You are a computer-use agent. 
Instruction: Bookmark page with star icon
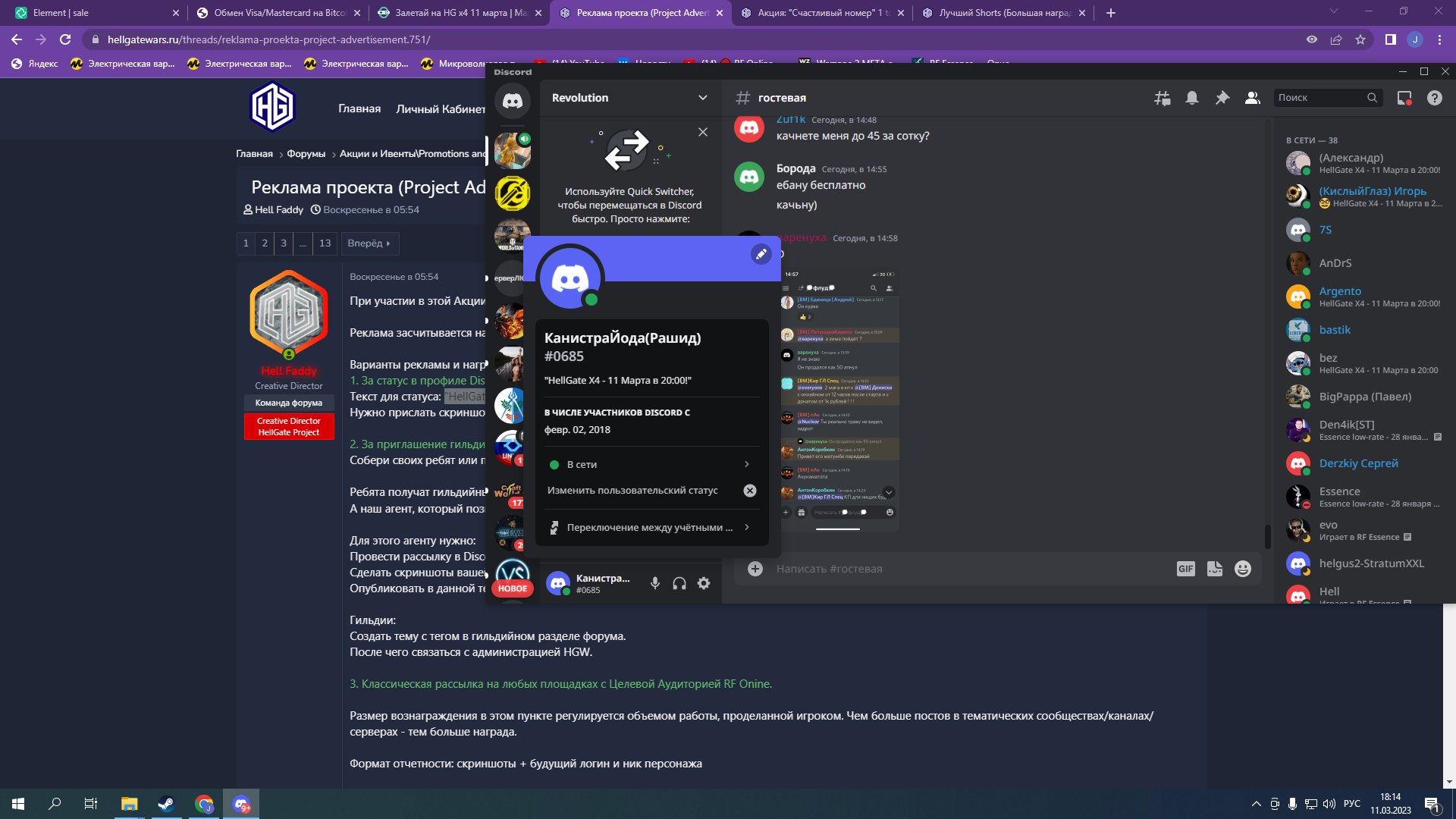[1360, 39]
